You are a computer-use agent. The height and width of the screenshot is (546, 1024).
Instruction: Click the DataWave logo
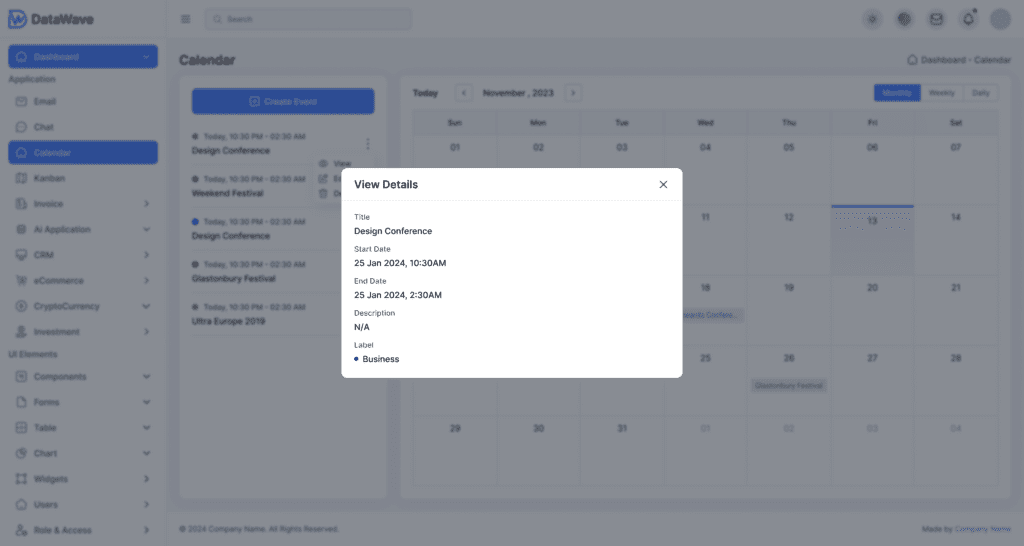(x=52, y=19)
